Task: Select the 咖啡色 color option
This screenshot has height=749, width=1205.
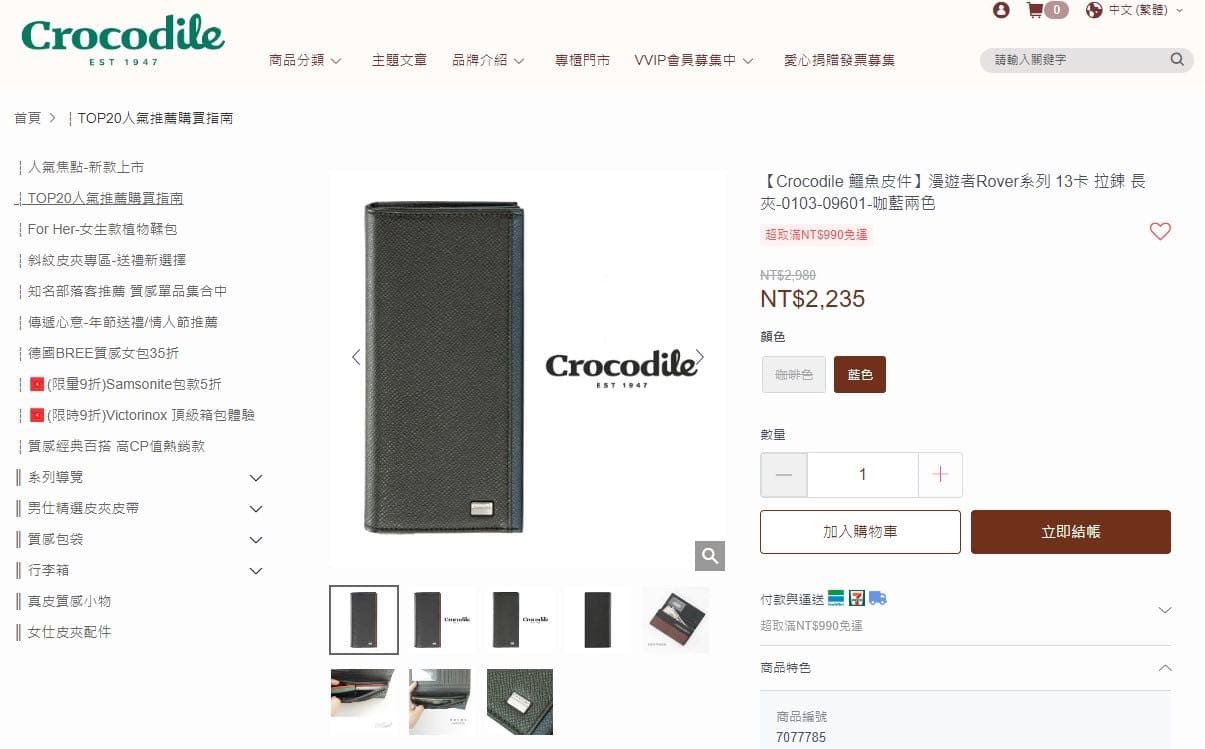Action: coord(794,375)
